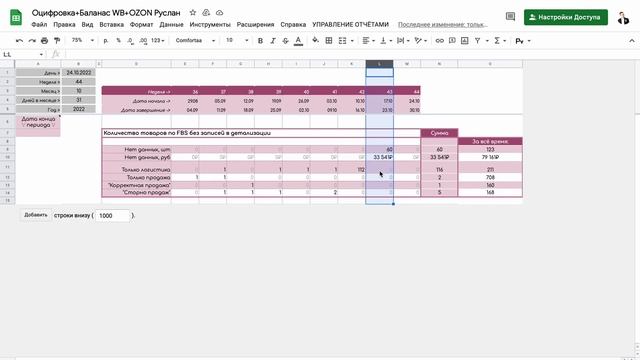Click the formula bar input
Viewport: 640px width, 360px height.
coord(351,54)
